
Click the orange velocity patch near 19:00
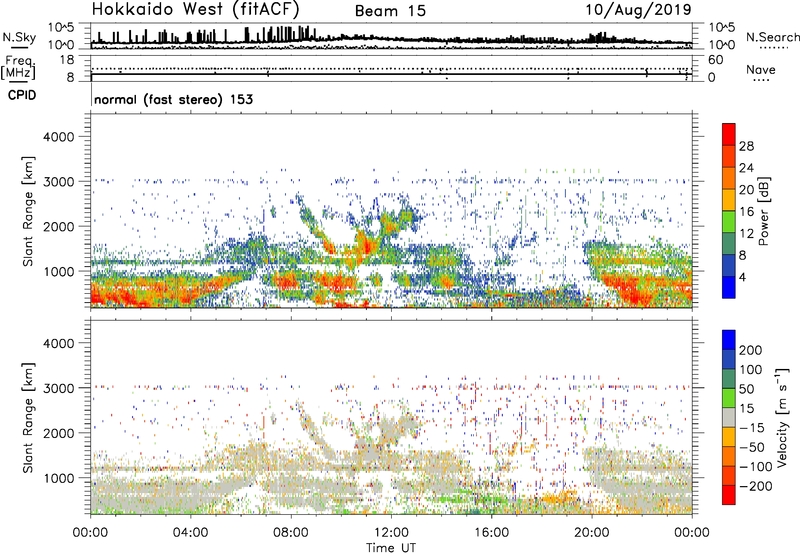[559, 497]
